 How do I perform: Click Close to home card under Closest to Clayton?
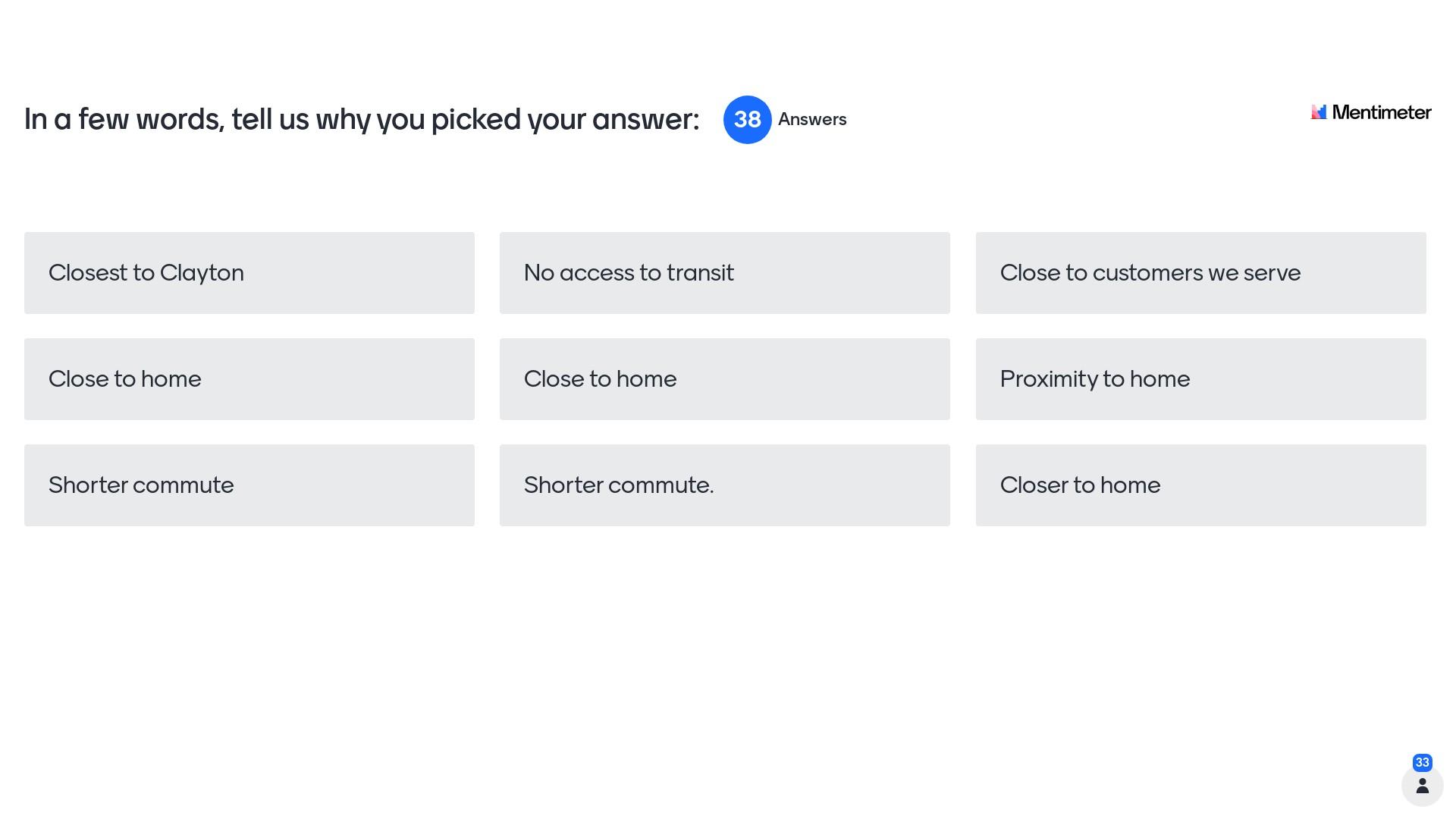pyautogui.click(x=249, y=379)
